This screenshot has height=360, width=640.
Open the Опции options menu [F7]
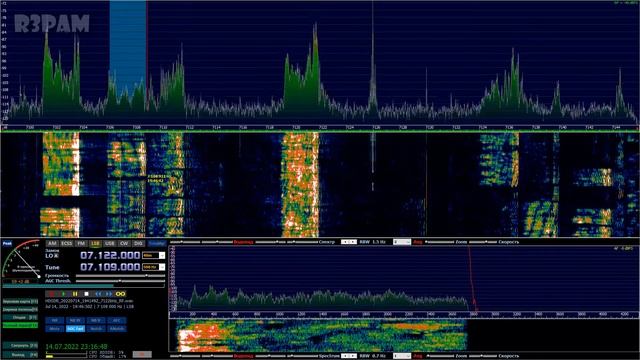click(x=20, y=317)
